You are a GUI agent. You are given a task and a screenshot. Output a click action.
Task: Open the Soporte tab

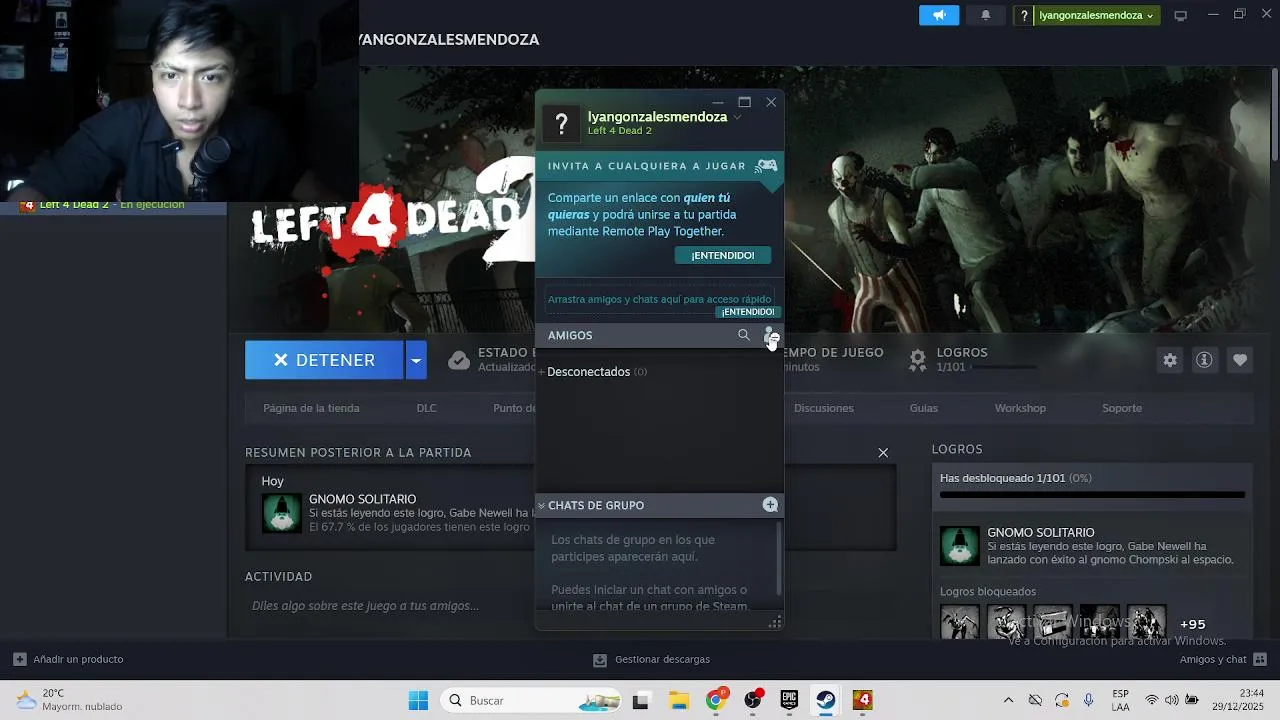click(x=1122, y=408)
